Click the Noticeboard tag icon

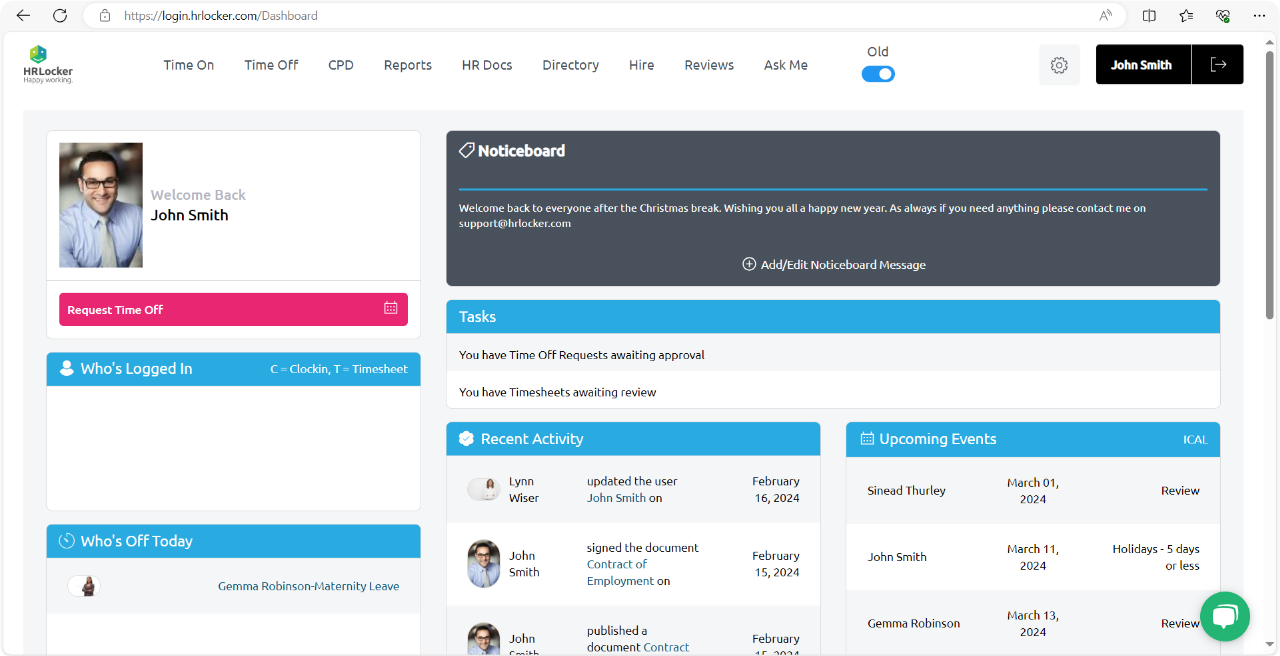point(467,150)
